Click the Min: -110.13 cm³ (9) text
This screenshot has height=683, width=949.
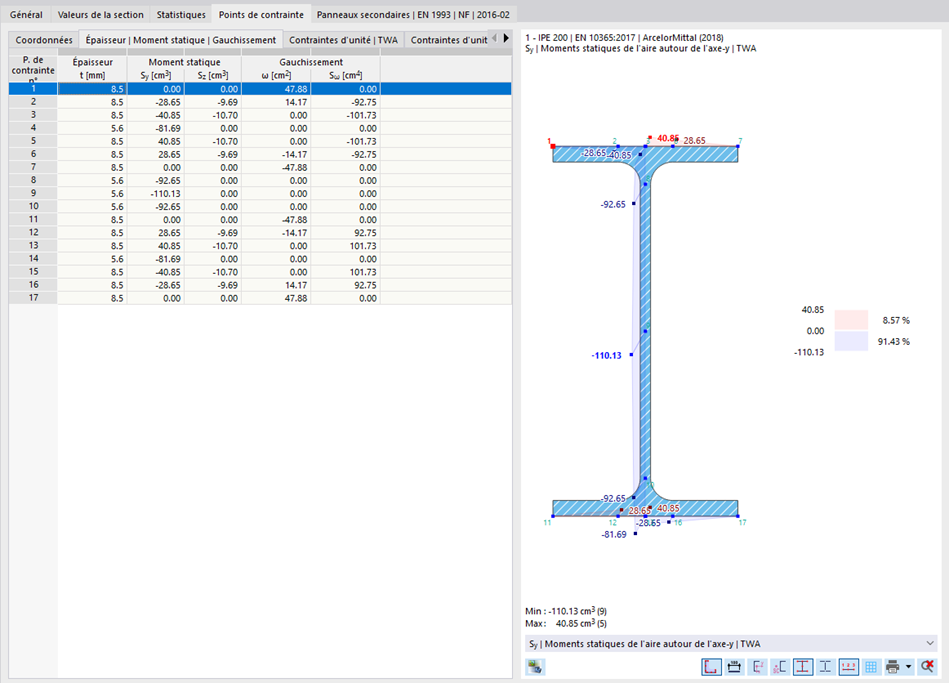pos(566,612)
